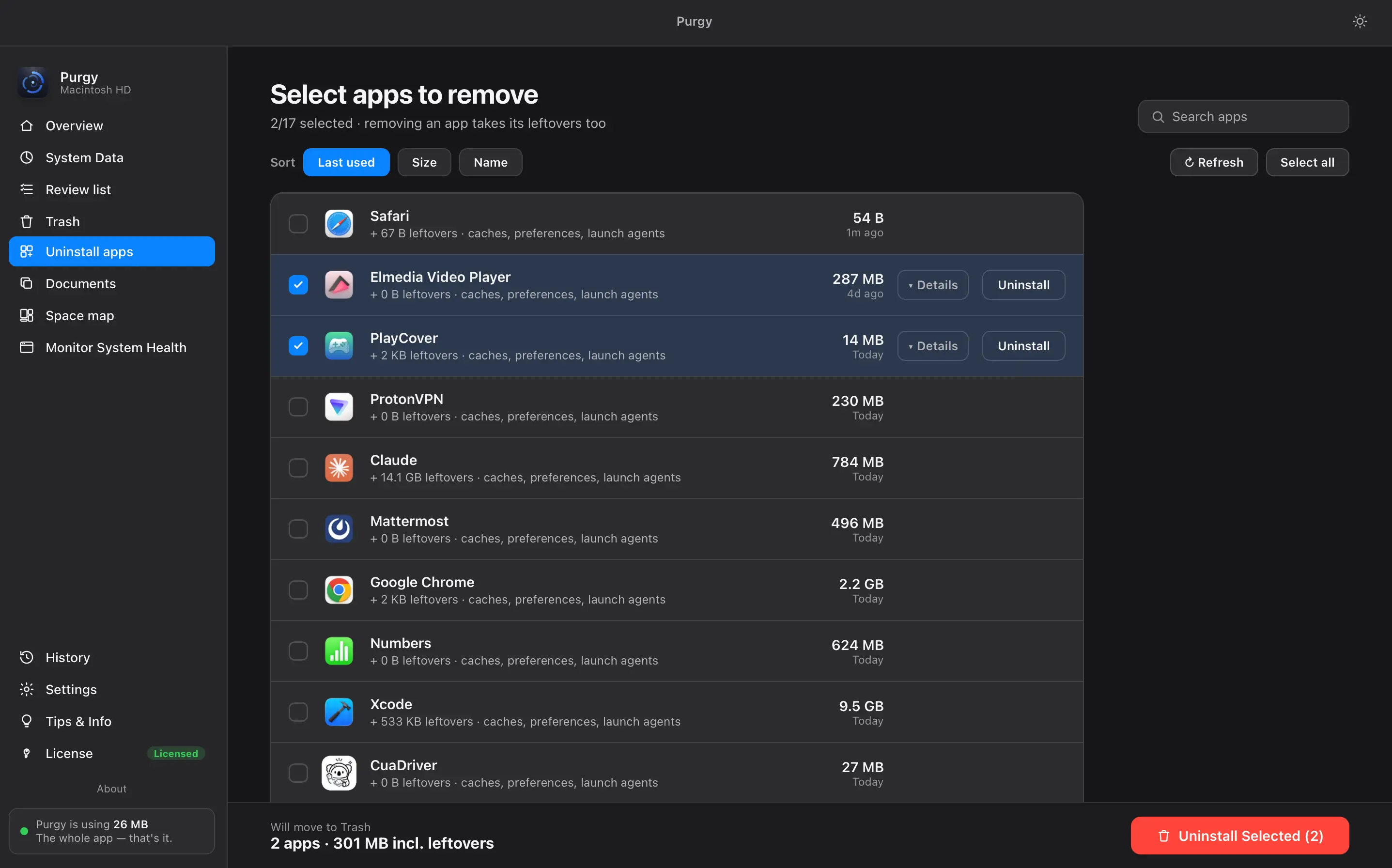Focus the Search apps field
Screen dimensions: 1392x868
1243,117
